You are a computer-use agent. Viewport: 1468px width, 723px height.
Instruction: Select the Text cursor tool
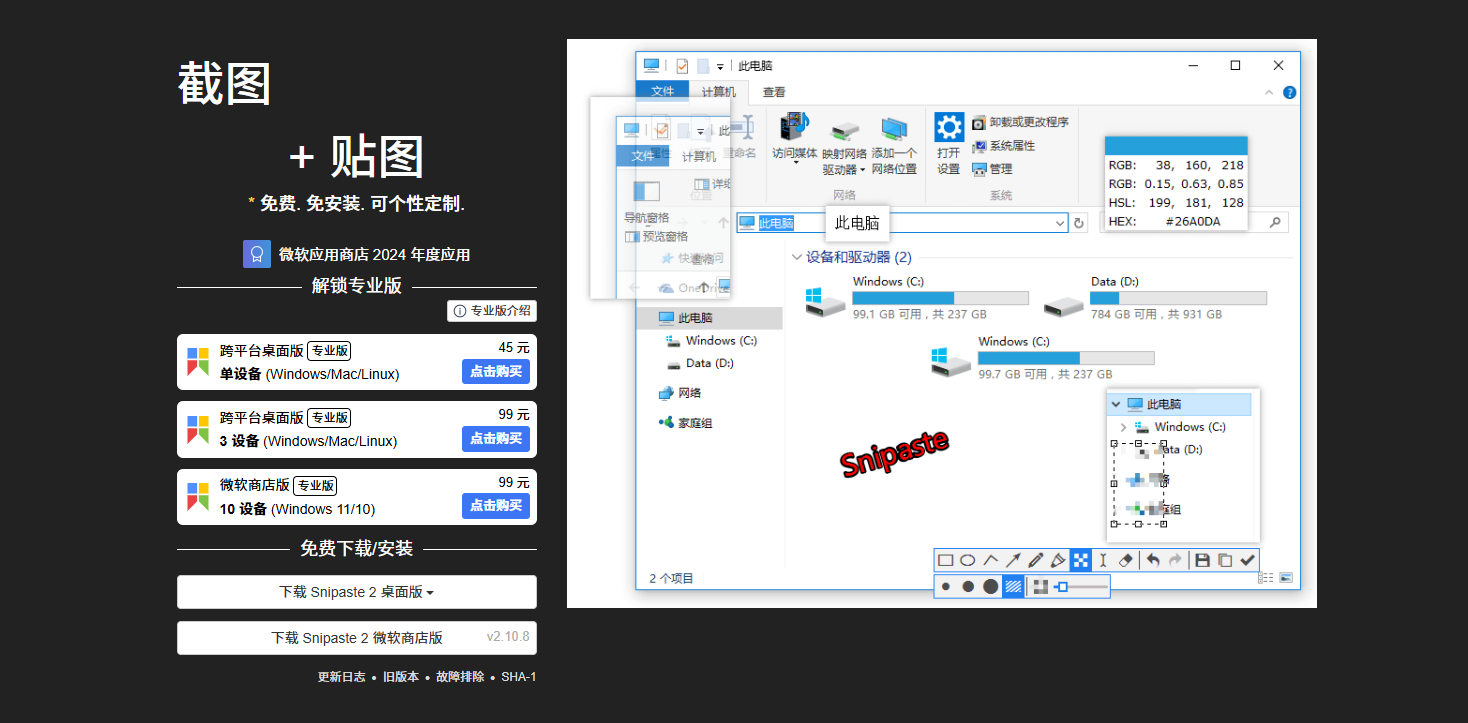click(1103, 560)
